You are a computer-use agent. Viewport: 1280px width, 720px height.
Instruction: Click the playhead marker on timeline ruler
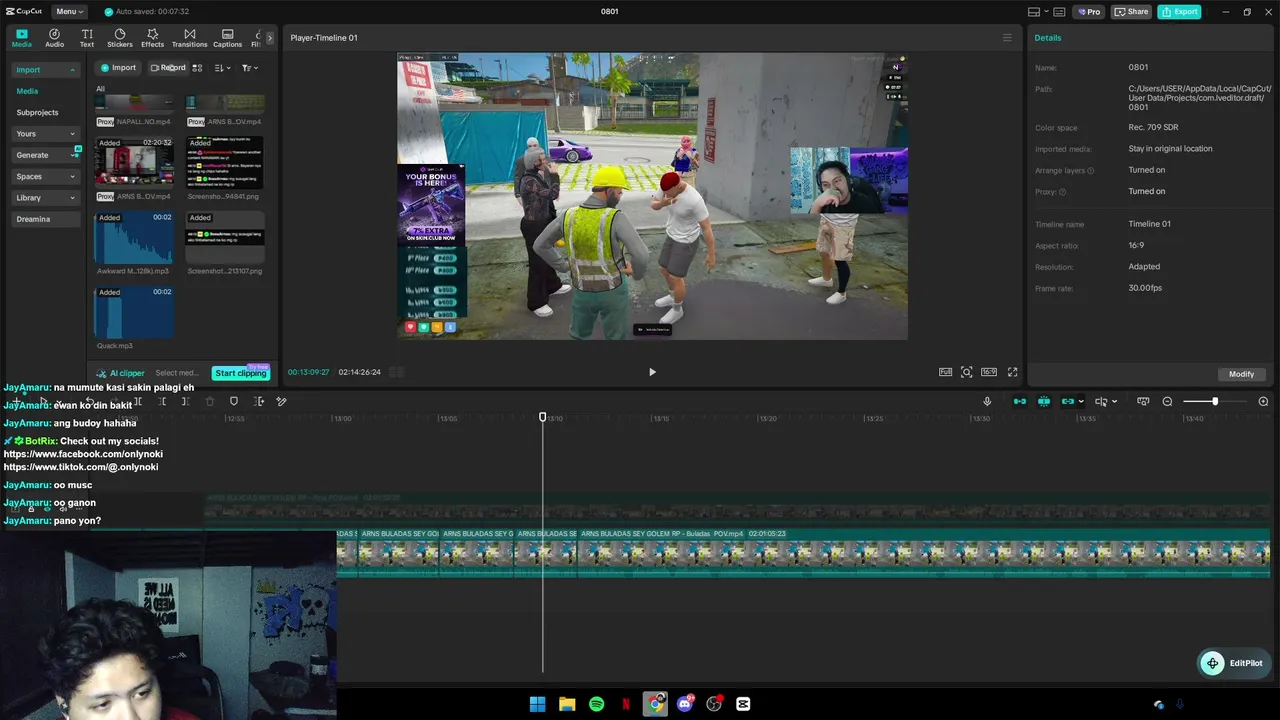pyautogui.click(x=543, y=417)
